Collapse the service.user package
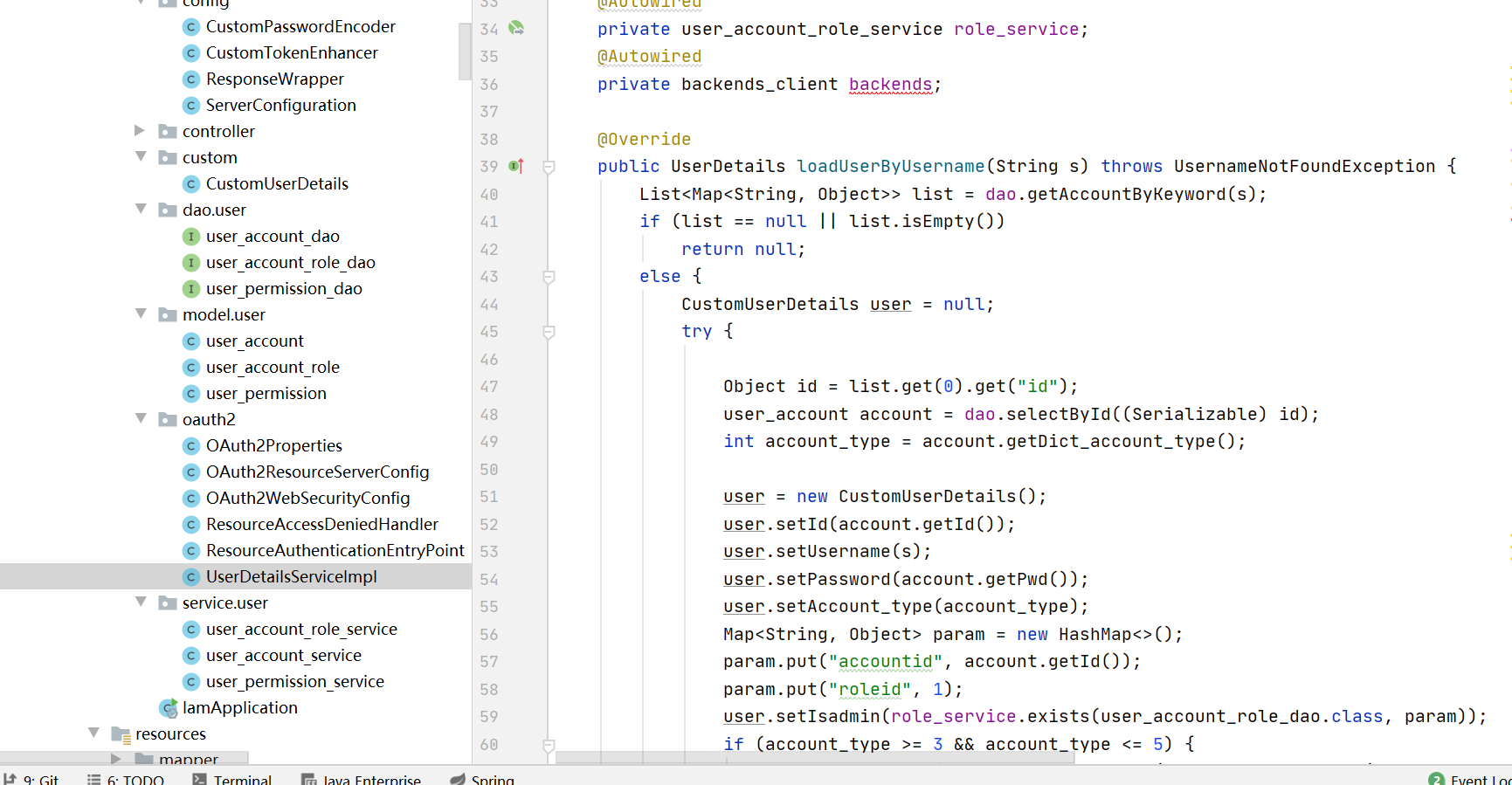The image size is (1512, 785). pos(141,603)
